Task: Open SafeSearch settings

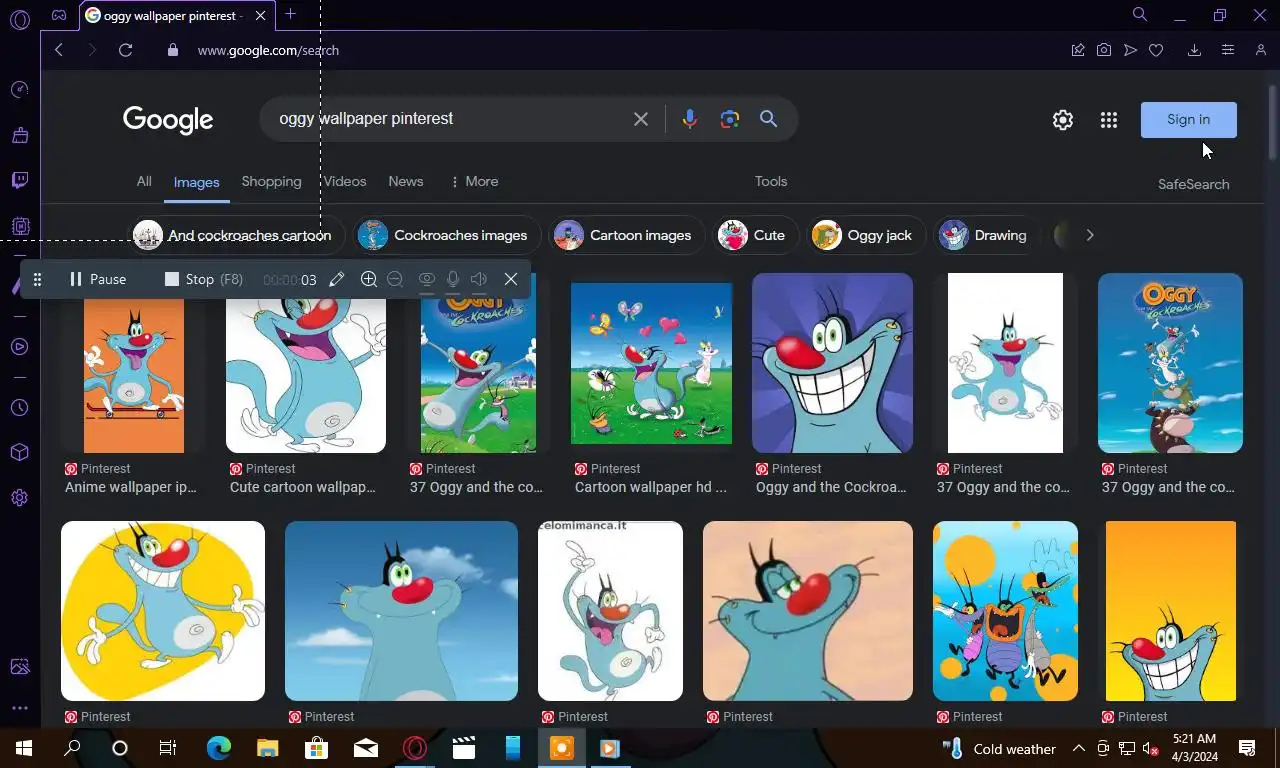Action: 1194,184
